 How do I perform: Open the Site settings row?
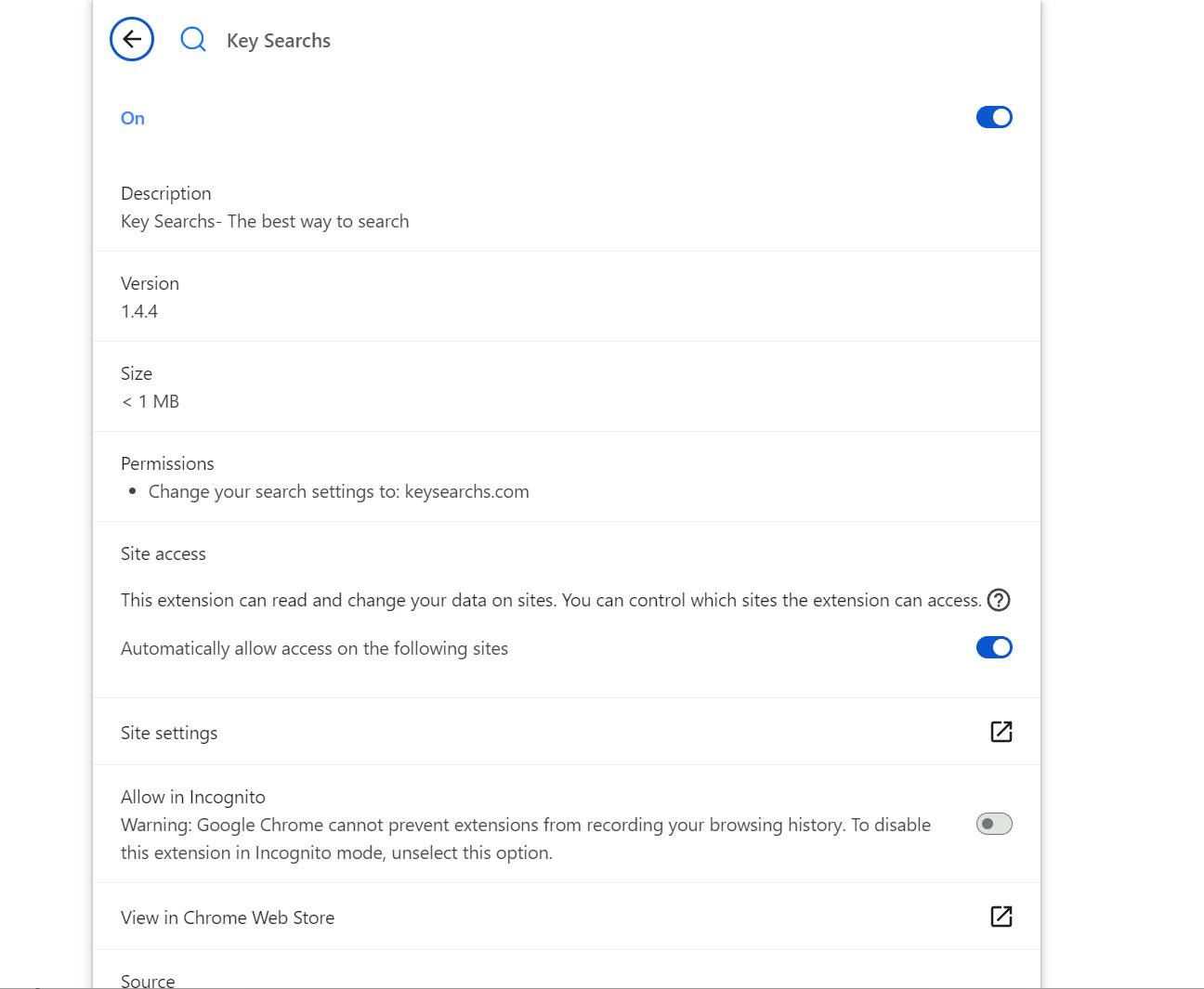pyautogui.click(x=169, y=733)
